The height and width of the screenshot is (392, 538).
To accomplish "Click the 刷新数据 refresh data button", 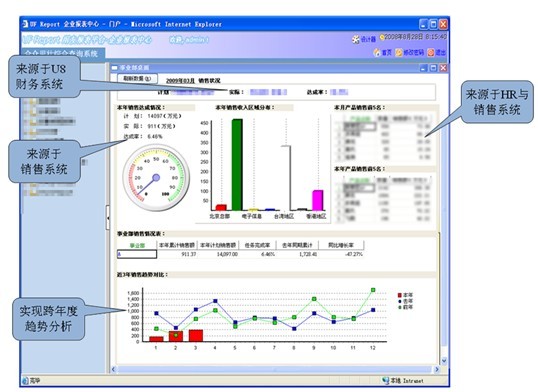I will pos(137,79).
